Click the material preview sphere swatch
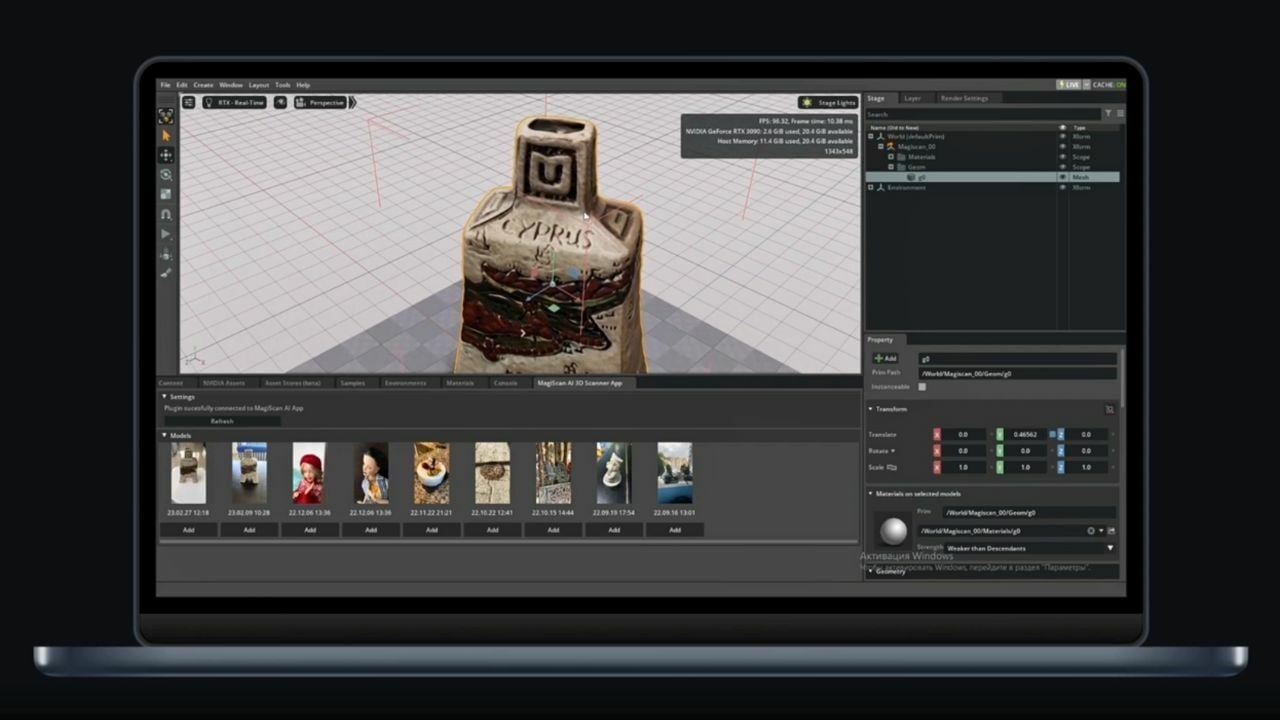1280x720 pixels. tap(892, 530)
